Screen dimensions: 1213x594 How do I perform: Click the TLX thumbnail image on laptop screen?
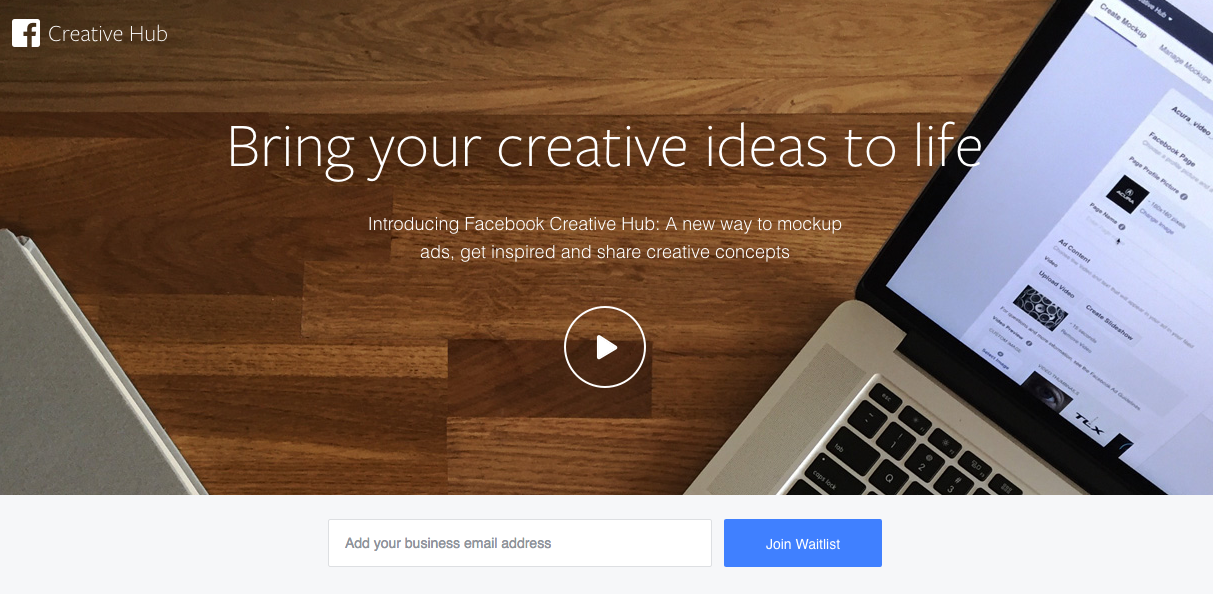click(1088, 417)
